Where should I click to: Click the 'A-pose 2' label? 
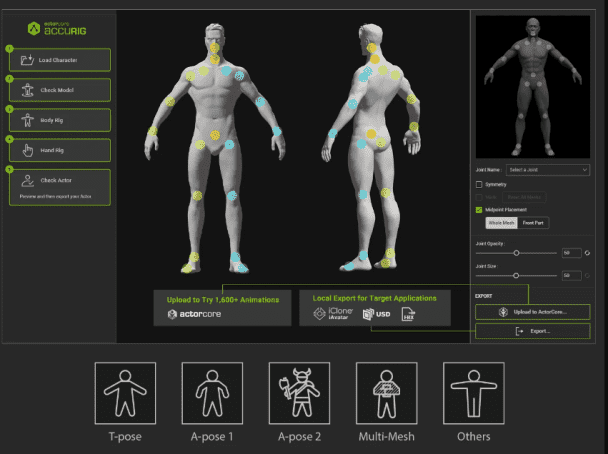tap(299, 437)
